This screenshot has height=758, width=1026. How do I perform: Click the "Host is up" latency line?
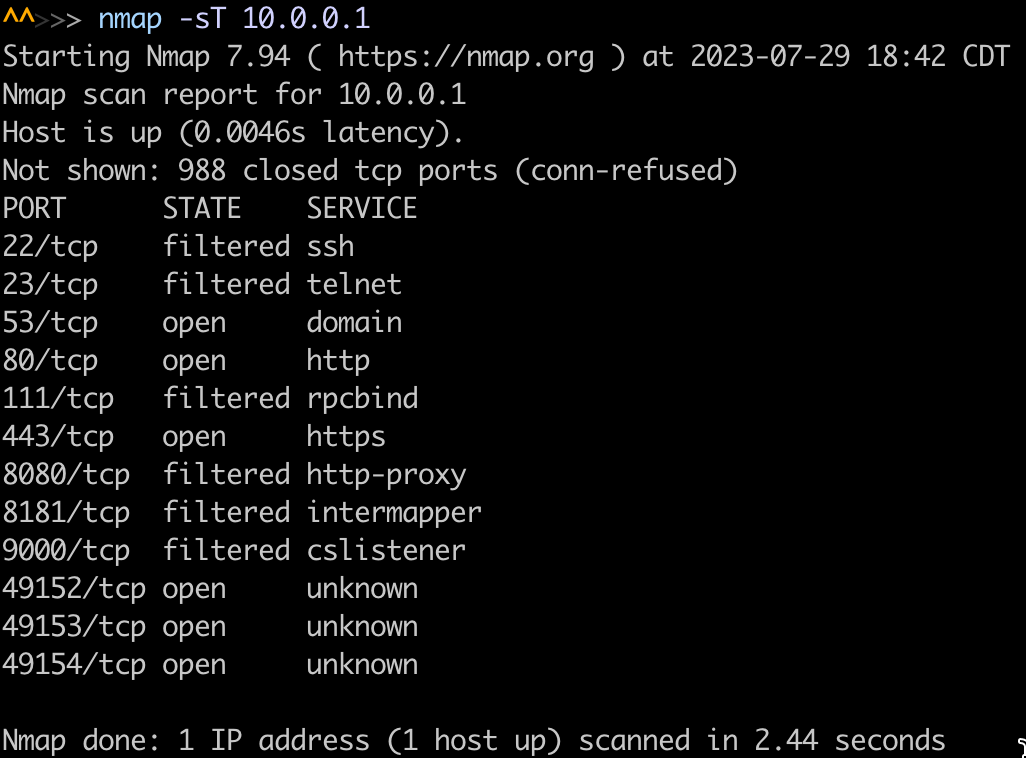click(233, 132)
